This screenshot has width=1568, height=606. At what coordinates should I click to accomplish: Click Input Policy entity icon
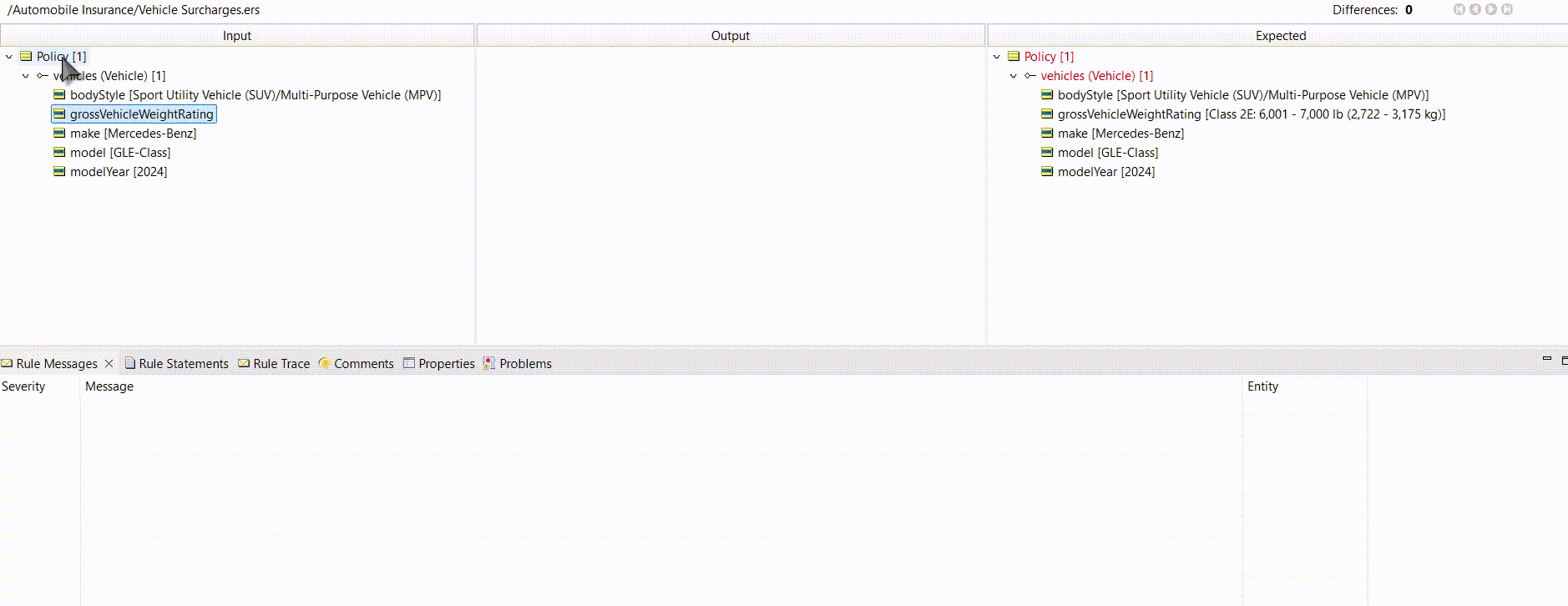pos(26,57)
